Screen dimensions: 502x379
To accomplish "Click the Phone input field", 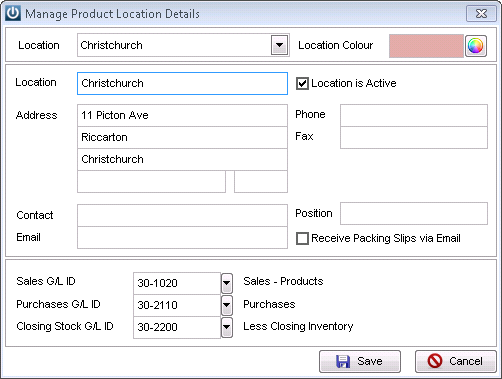I will point(414,115).
